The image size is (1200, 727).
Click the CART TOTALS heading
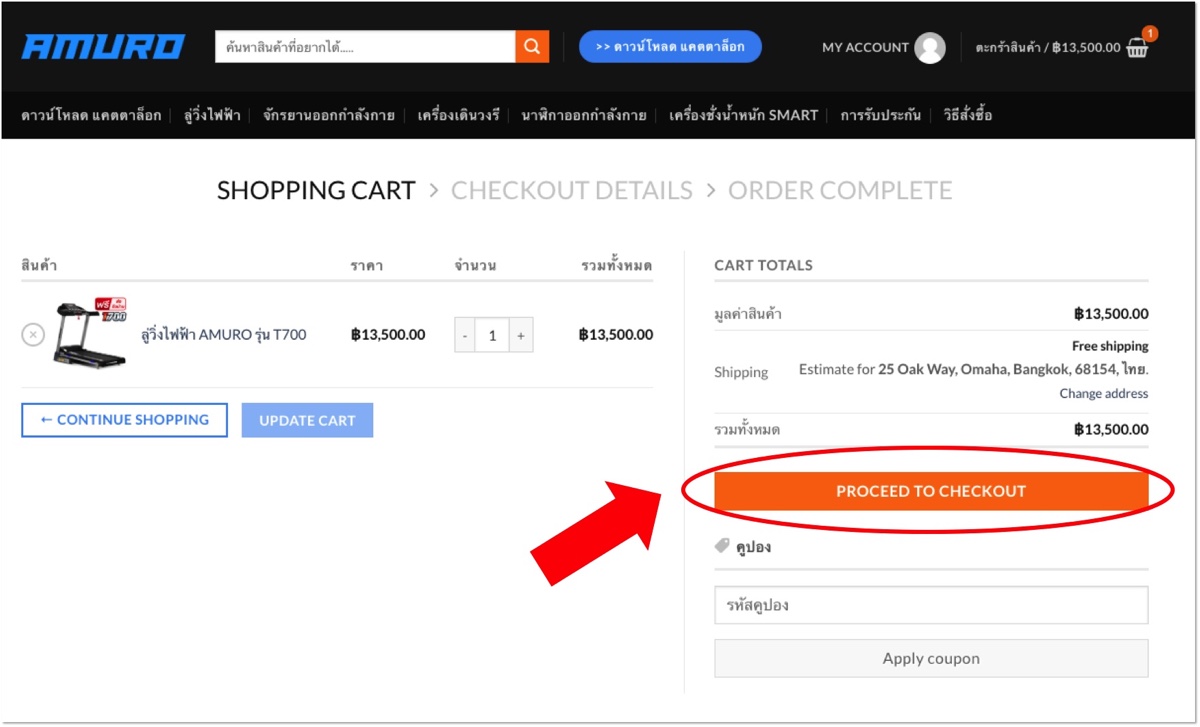pos(763,265)
